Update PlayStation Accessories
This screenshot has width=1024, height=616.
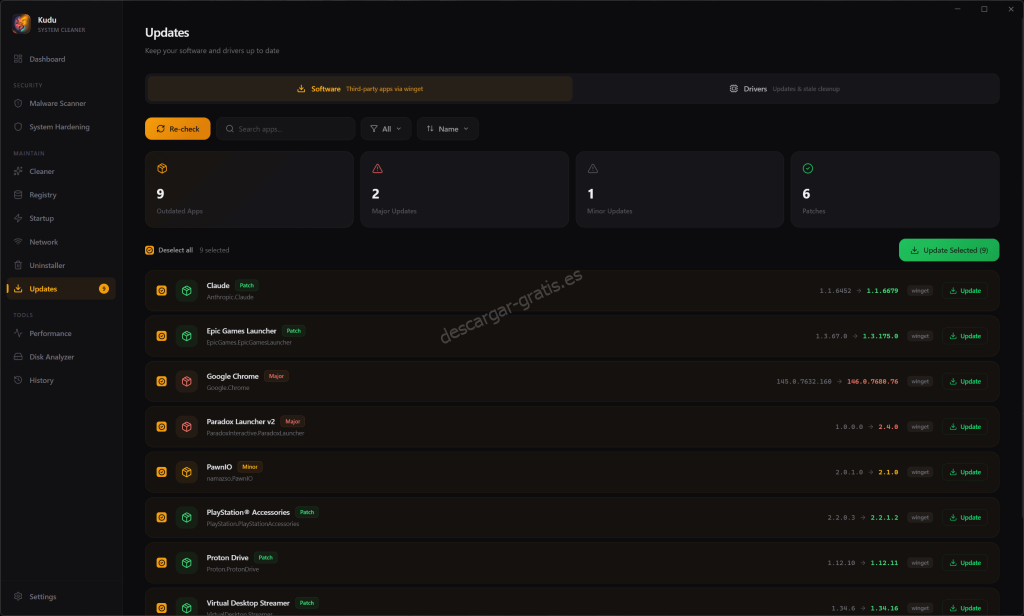[965, 517]
